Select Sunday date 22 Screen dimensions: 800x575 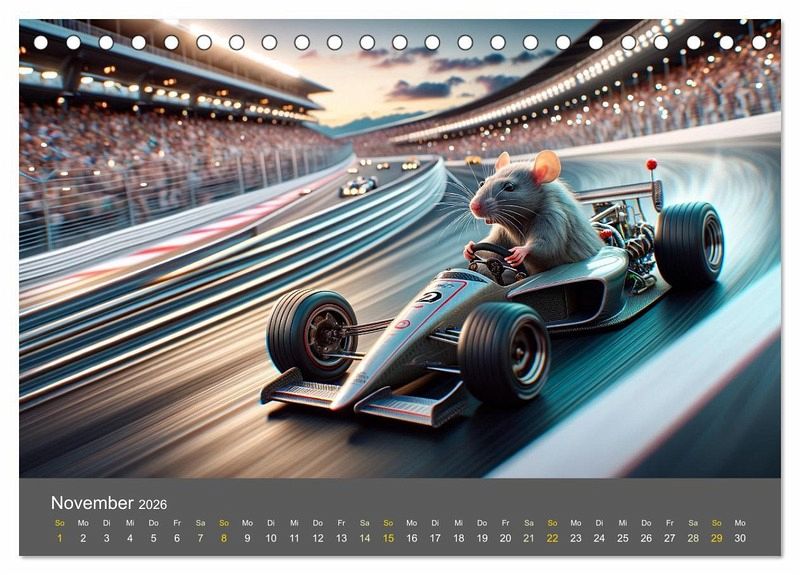(x=553, y=538)
